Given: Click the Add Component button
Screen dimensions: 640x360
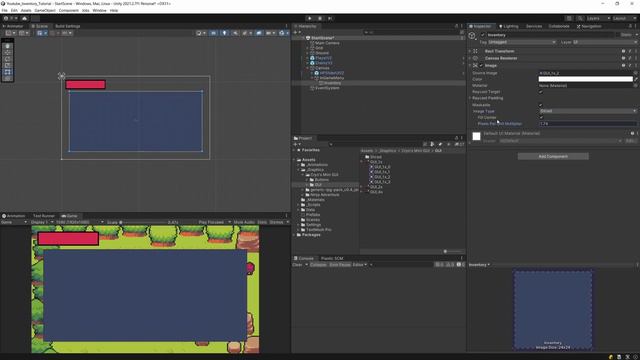Looking at the screenshot, I should 553,156.
